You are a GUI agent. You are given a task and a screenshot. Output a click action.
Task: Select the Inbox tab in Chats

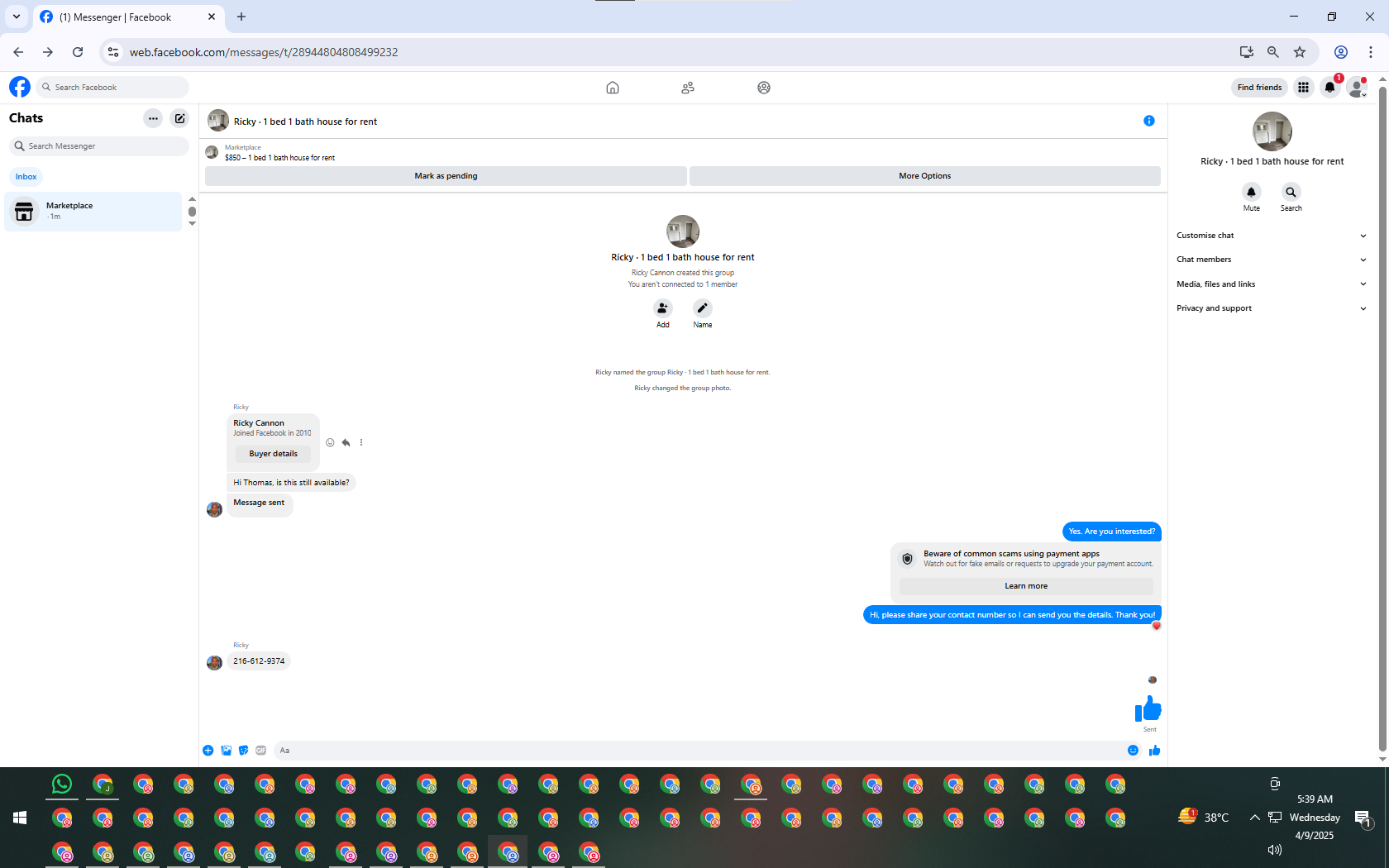[26, 177]
